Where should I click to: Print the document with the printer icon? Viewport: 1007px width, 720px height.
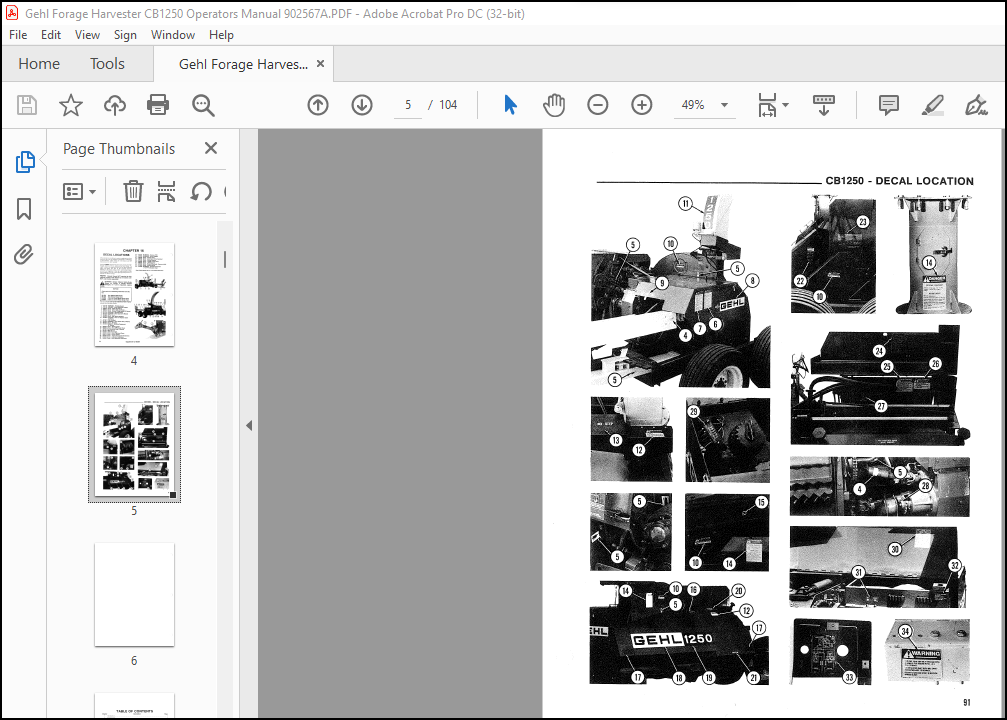click(158, 105)
